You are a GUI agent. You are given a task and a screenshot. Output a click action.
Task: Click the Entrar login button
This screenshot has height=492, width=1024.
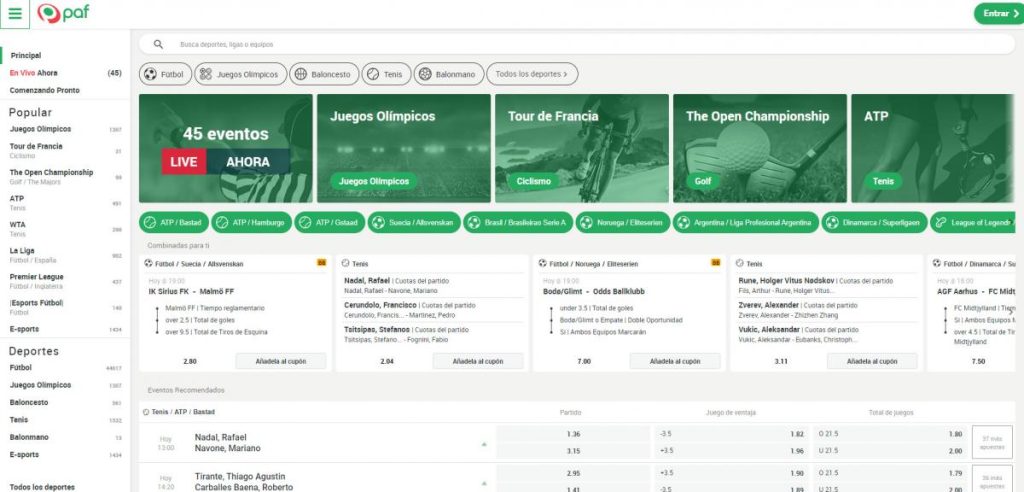tap(997, 13)
